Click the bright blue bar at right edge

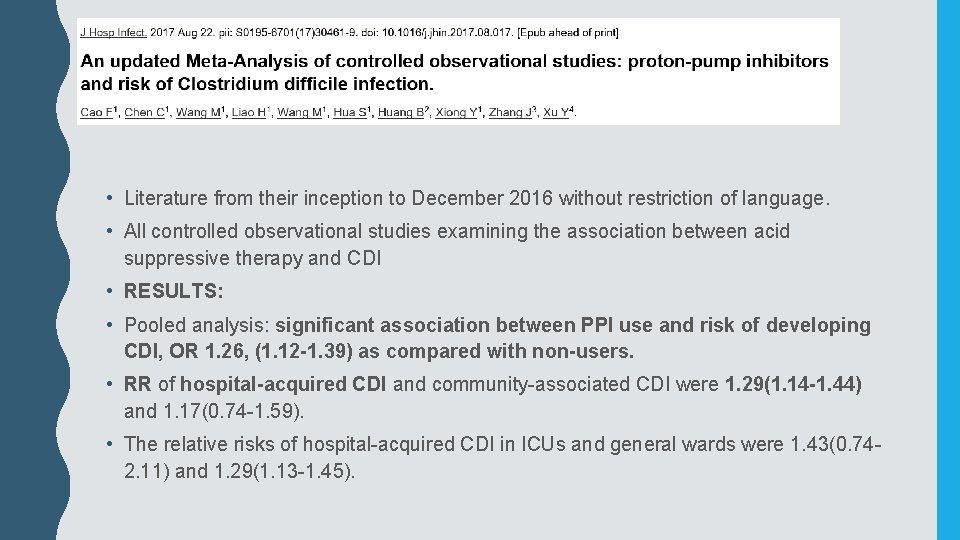coord(947,270)
